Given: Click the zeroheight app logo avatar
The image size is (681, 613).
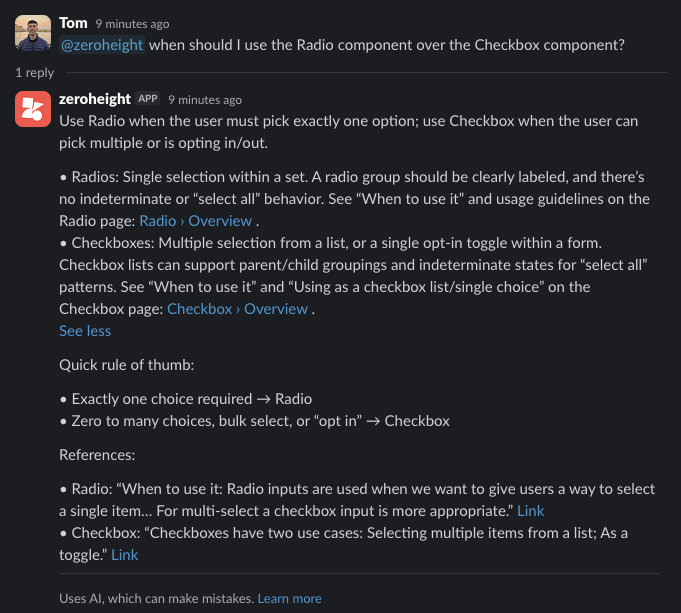Looking at the screenshot, I should [33, 109].
